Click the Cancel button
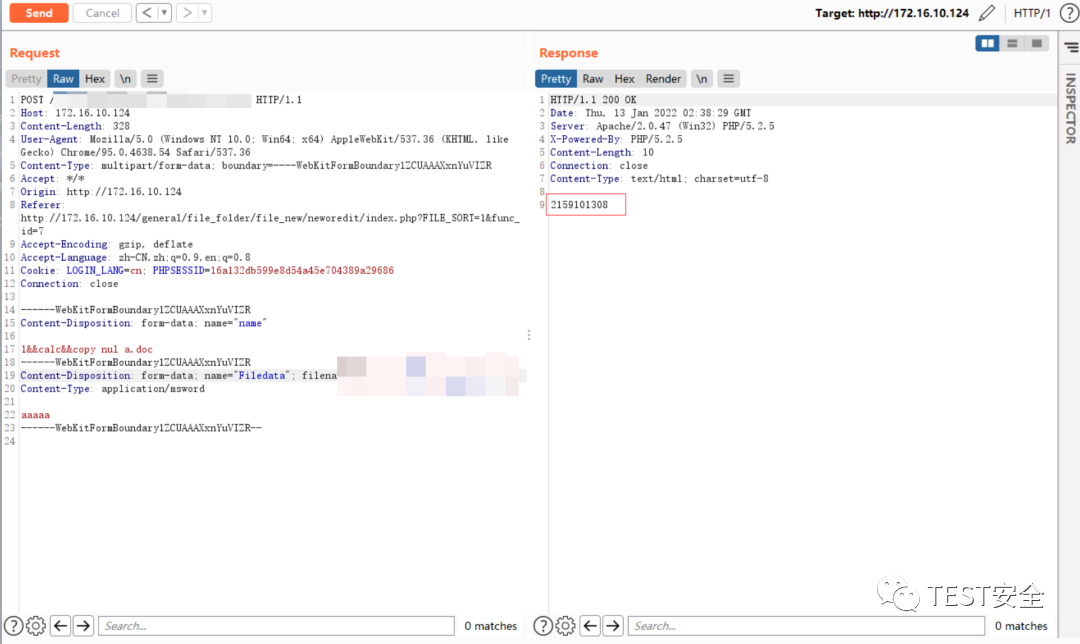The image size is (1080, 644). pyautogui.click(x=102, y=13)
